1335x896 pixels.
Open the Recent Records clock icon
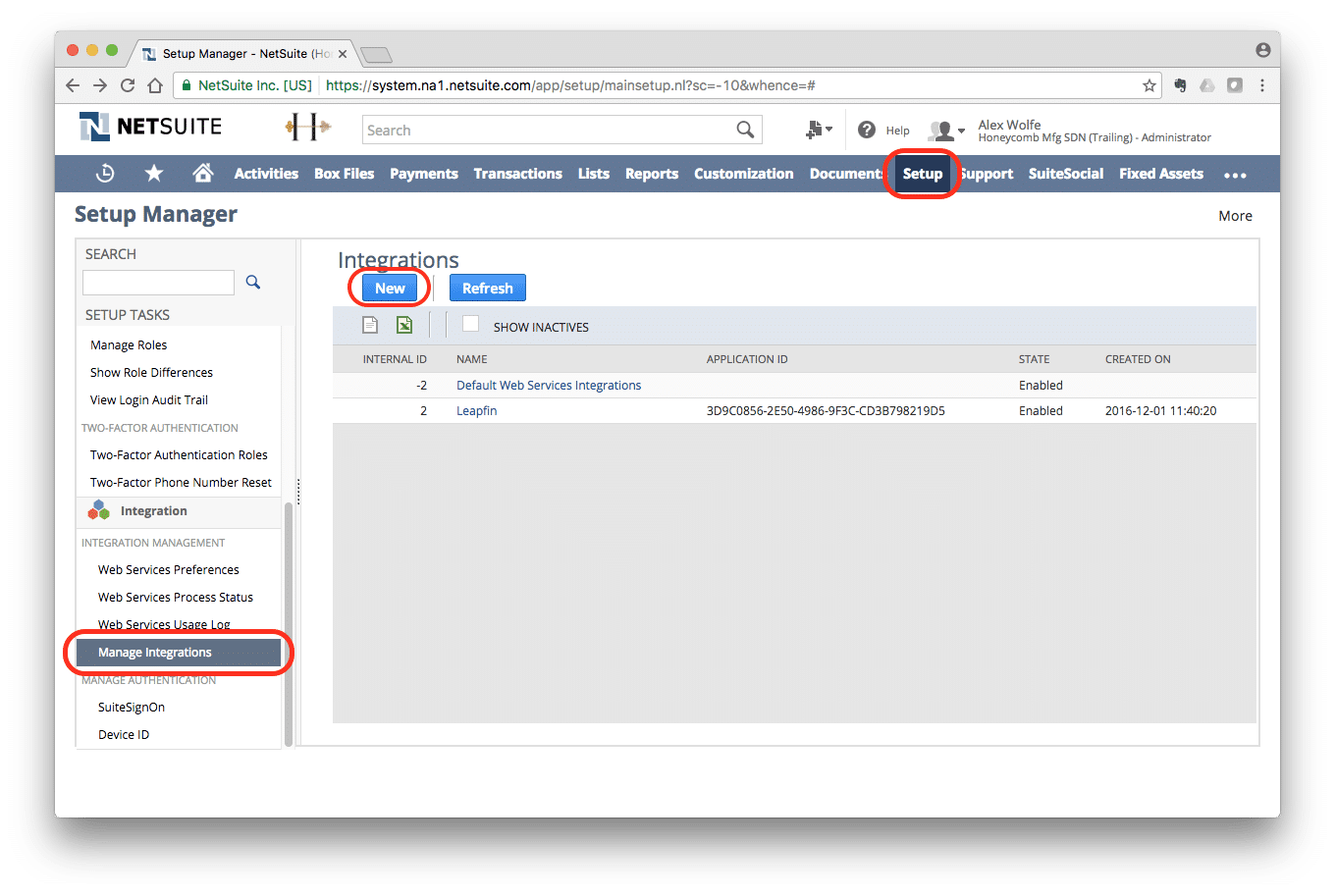pos(105,174)
